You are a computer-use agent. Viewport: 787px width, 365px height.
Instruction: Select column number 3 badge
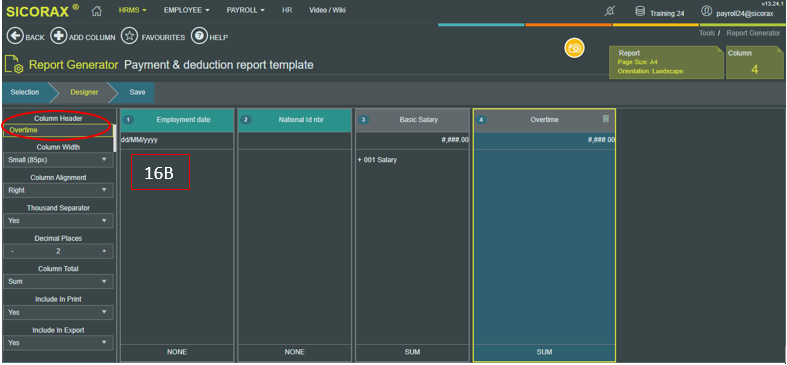(363, 120)
